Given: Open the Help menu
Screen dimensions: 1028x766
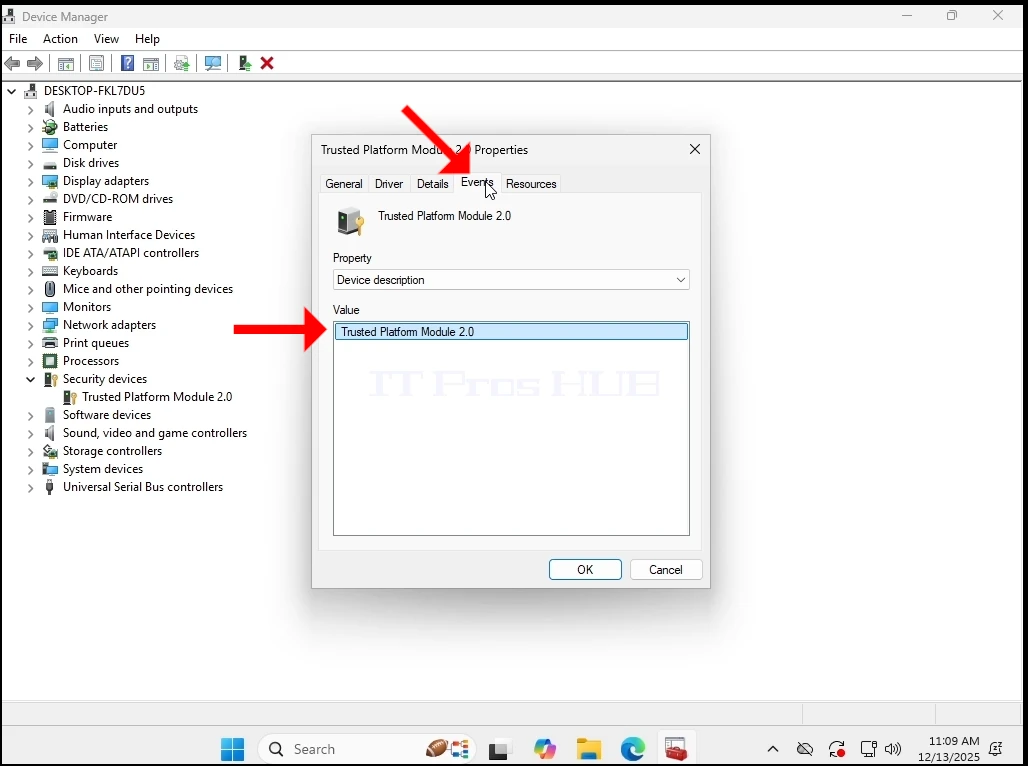Looking at the screenshot, I should (x=148, y=39).
